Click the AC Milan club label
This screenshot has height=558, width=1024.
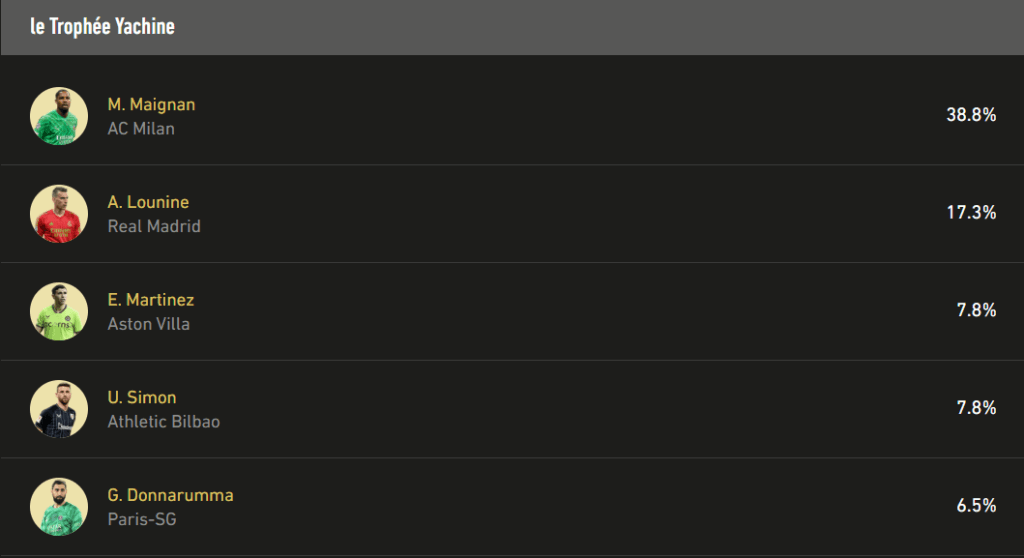[x=141, y=128]
